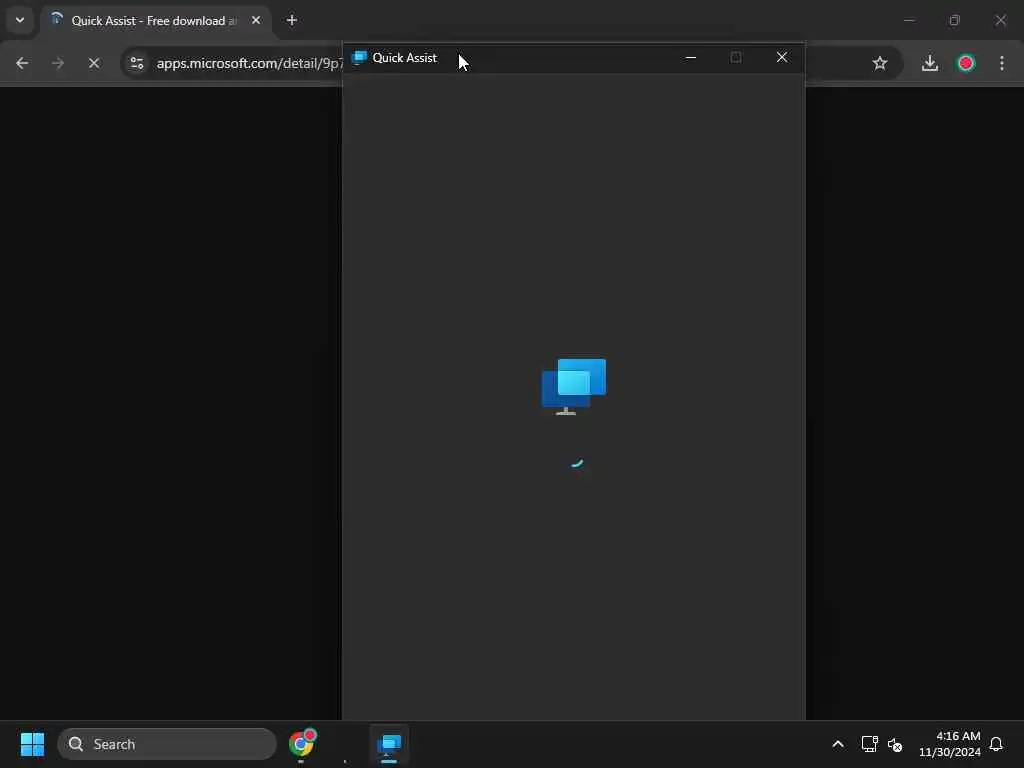
Task: Restore down the Chrome window
Action: (955, 20)
